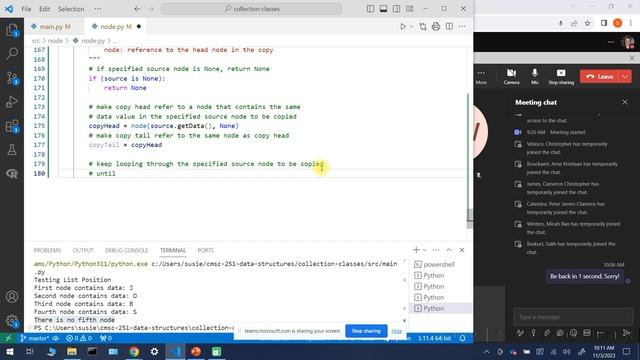Screen dimensions: 640x360
Task: Switch to the PROBLEMS panel tab
Action: pos(47,250)
